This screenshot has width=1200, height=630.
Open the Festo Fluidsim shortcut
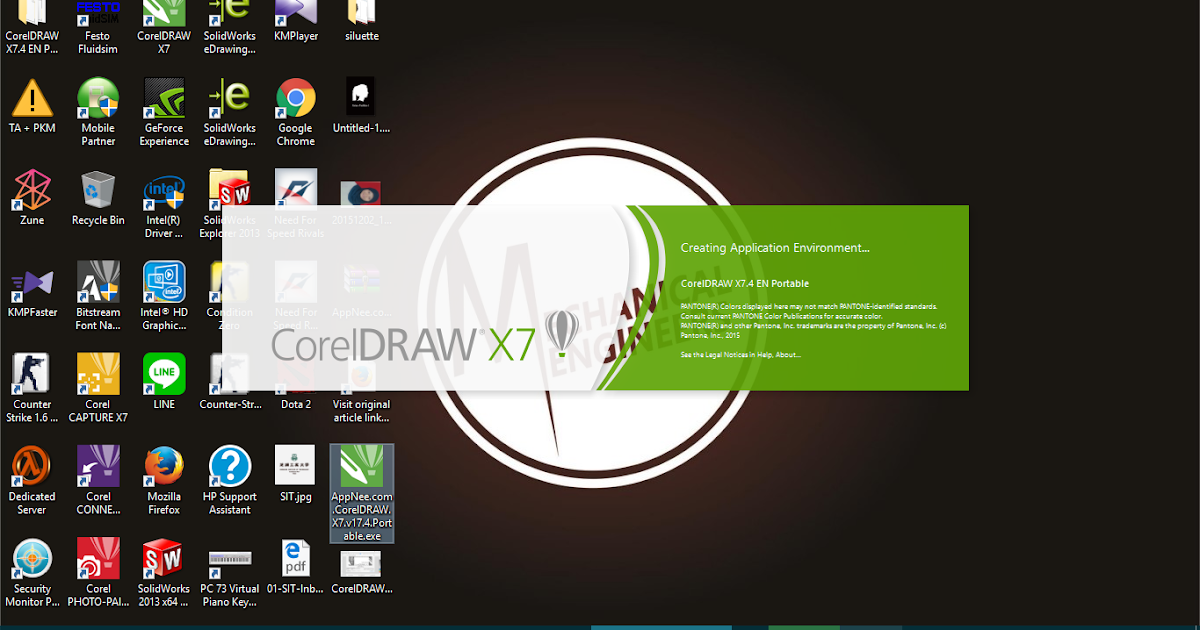pos(98,27)
